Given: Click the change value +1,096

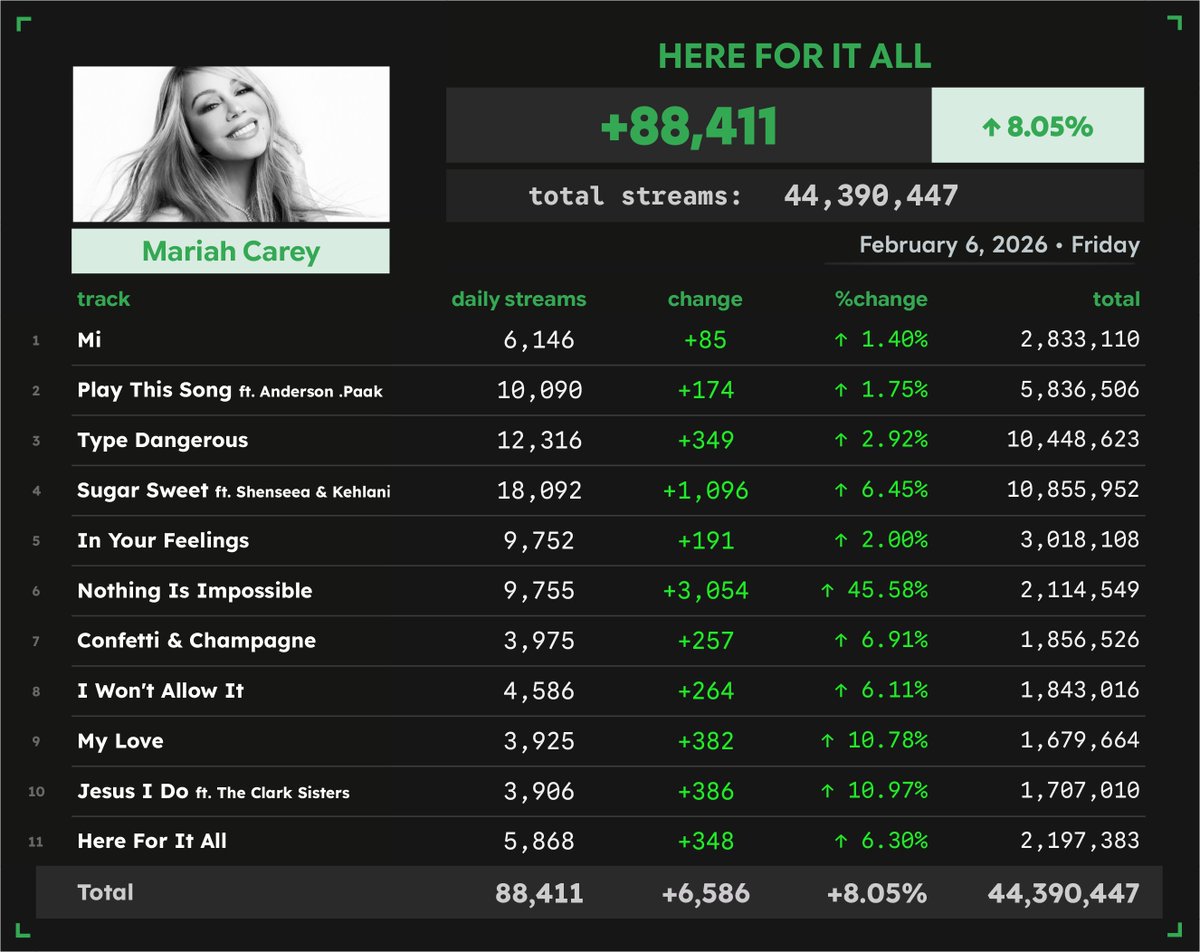Looking at the screenshot, I should point(705,490).
